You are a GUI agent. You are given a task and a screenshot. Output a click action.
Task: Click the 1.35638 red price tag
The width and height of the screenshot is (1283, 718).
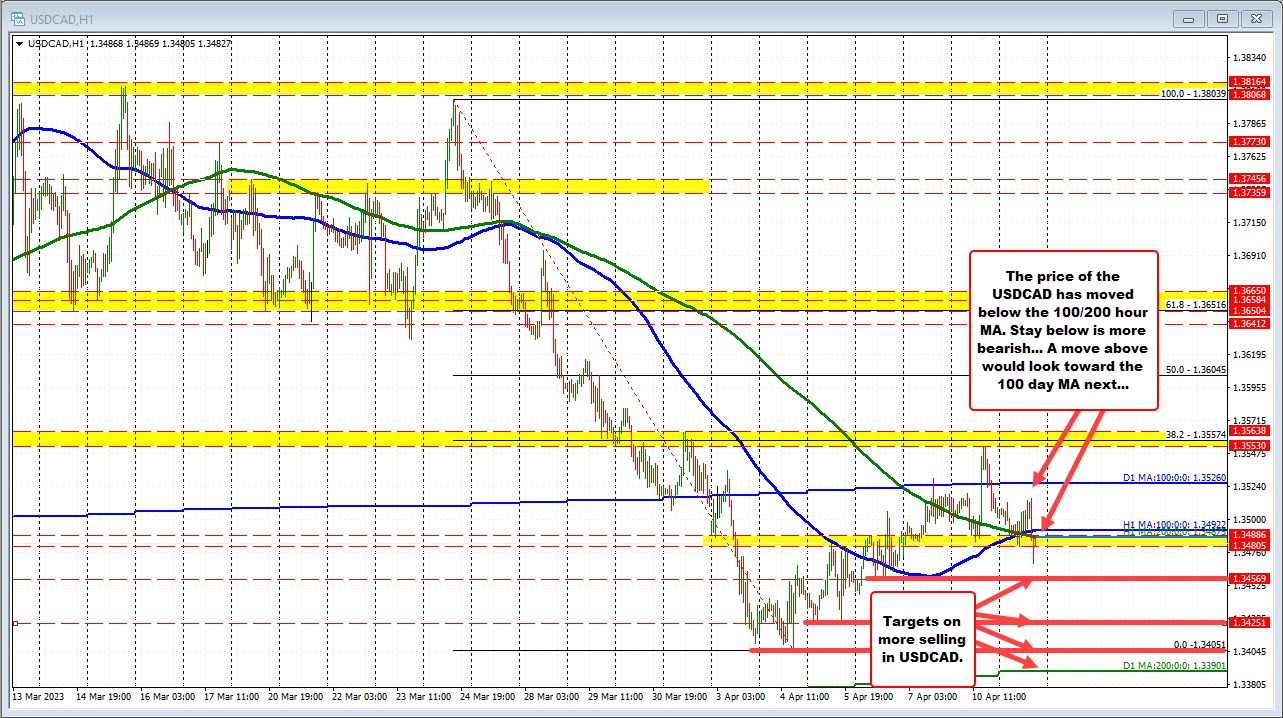pos(1250,431)
